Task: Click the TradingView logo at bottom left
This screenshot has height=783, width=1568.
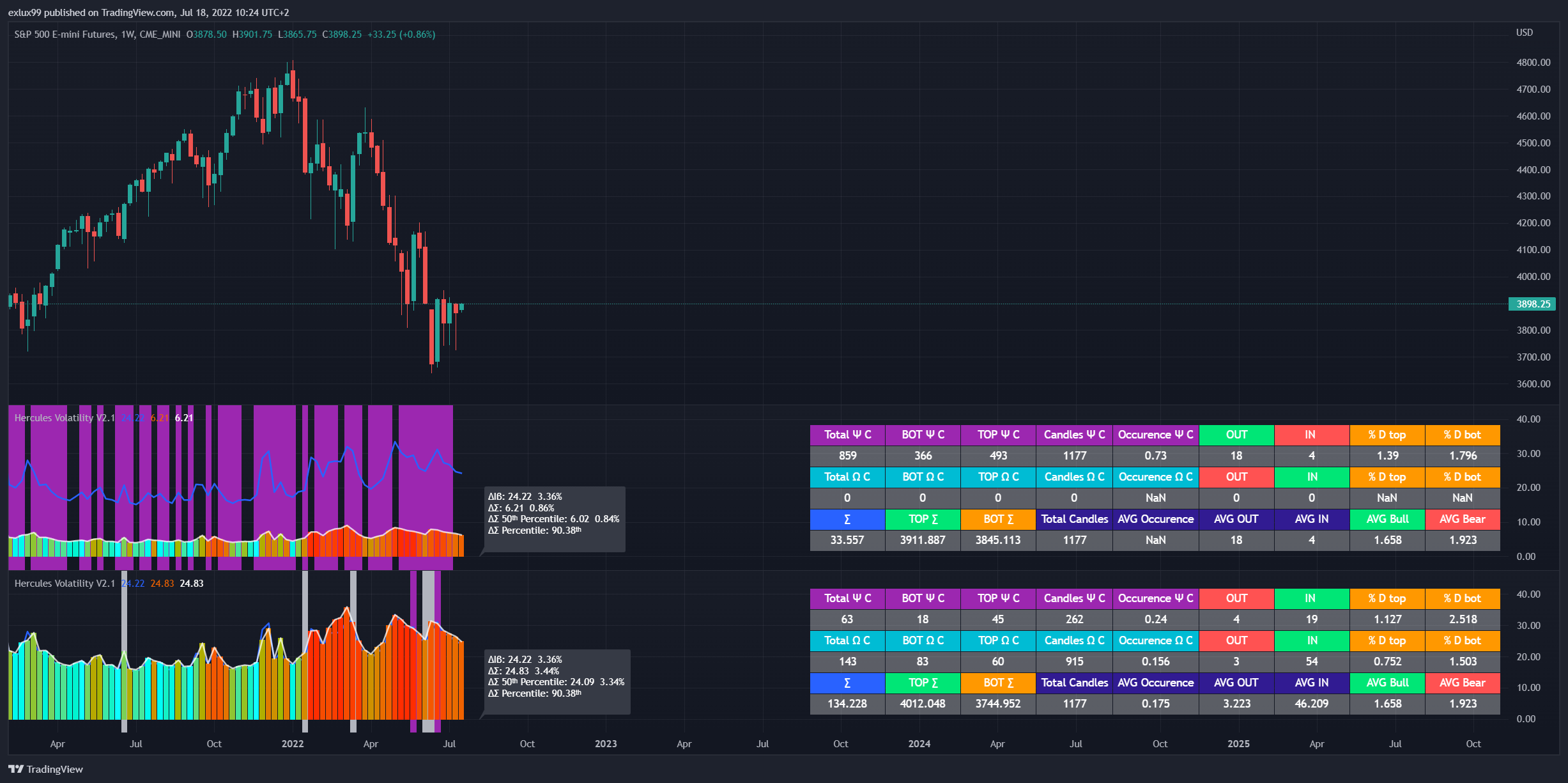Action: [x=45, y=769]
